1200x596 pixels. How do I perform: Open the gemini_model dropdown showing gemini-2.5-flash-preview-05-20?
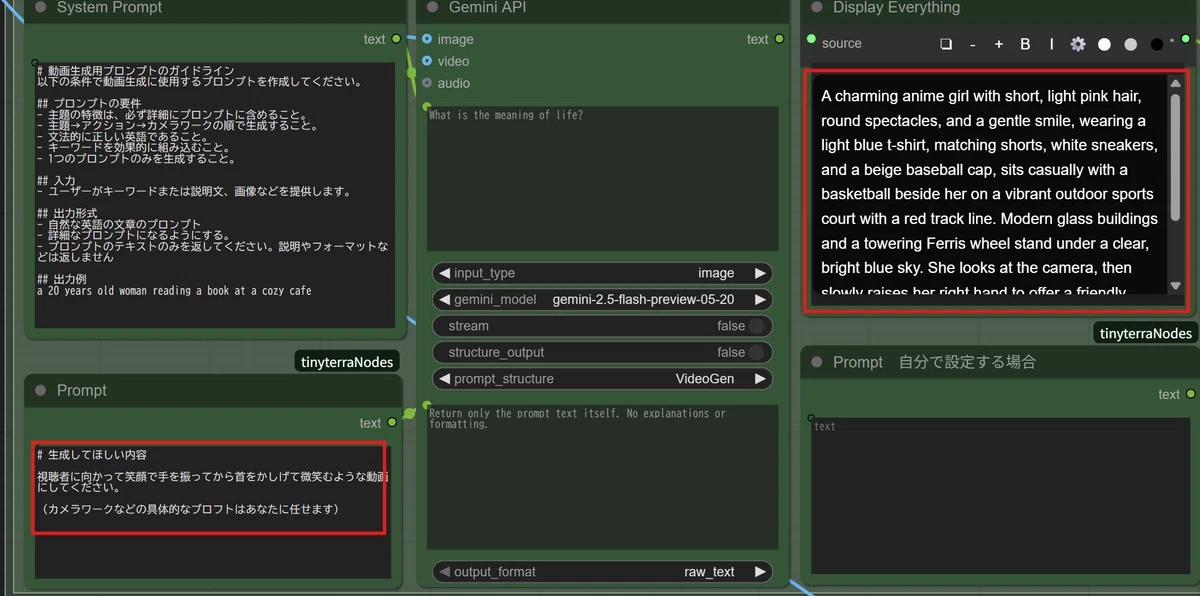point(602,299)
